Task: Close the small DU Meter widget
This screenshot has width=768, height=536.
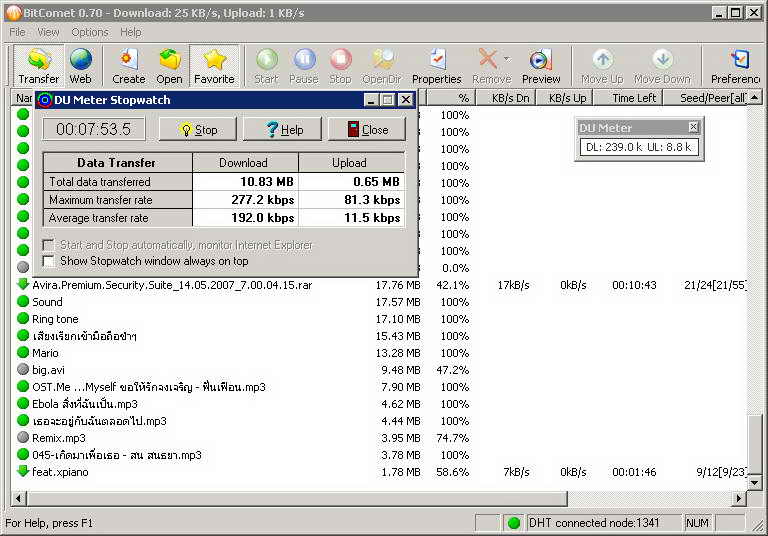Action: (x=693, y=127)
